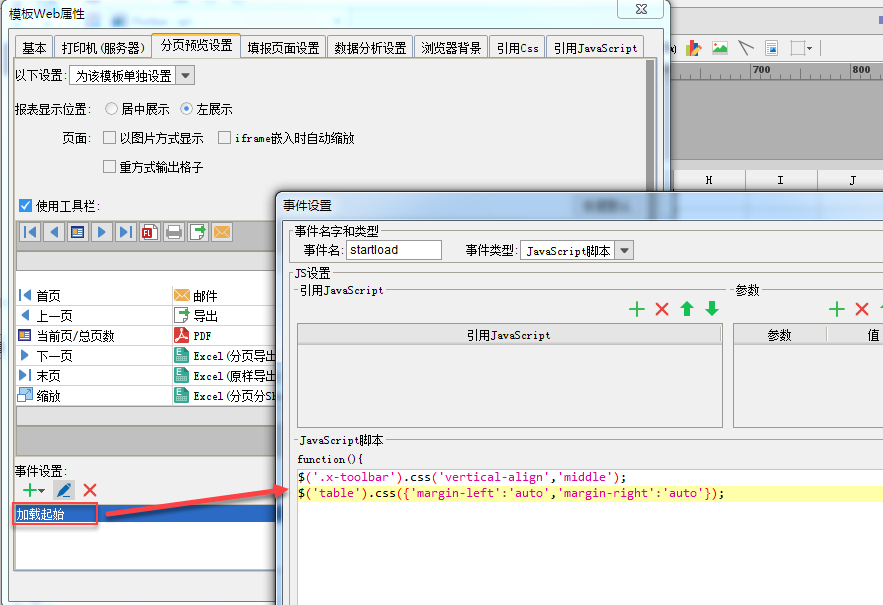883x605 pixels.
Task: Select 导出 item in toolbar button list
Action: tap(224, 315)
